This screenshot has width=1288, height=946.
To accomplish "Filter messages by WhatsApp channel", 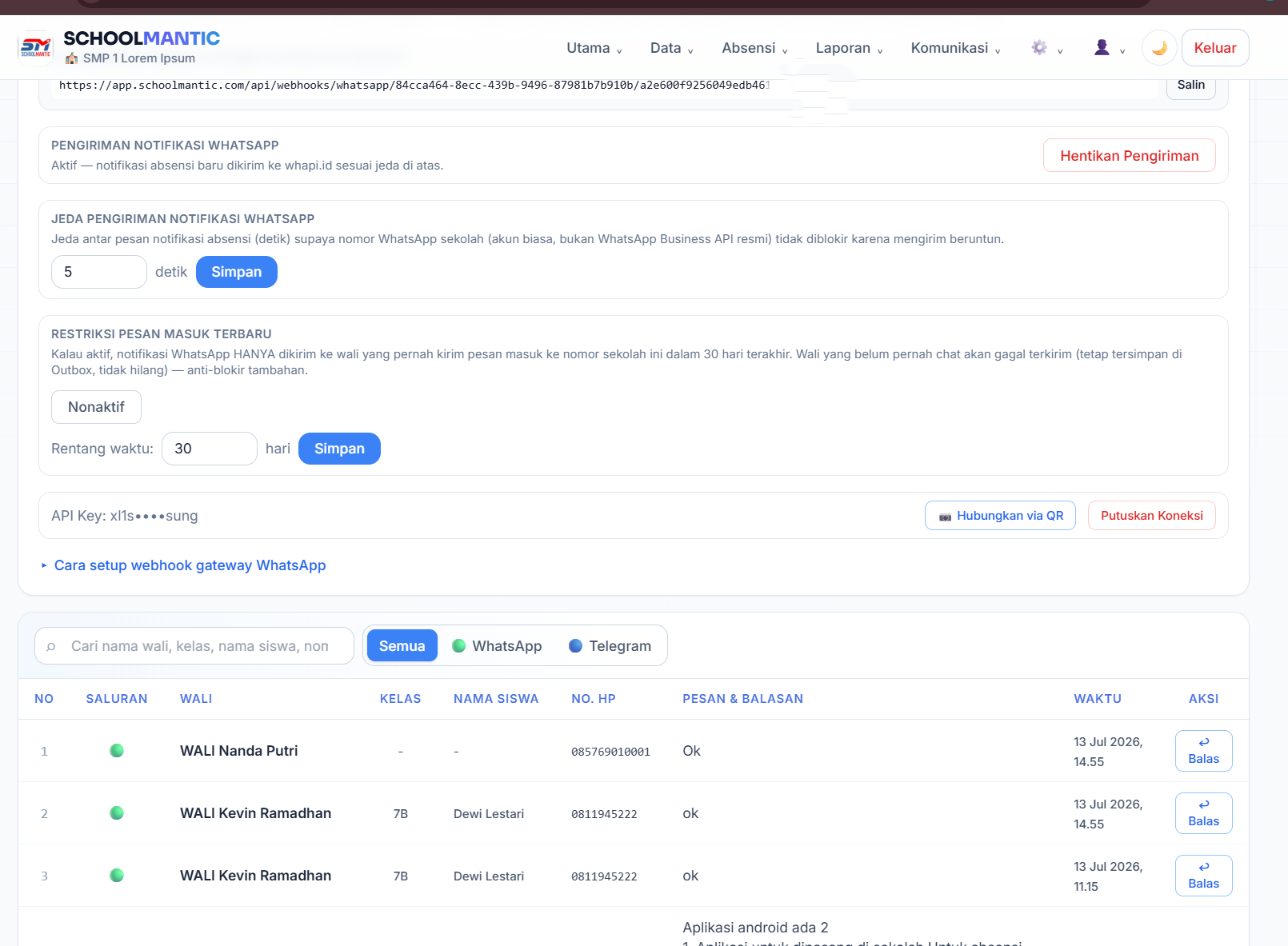I will pyautogui.click(x=497, y=646).
